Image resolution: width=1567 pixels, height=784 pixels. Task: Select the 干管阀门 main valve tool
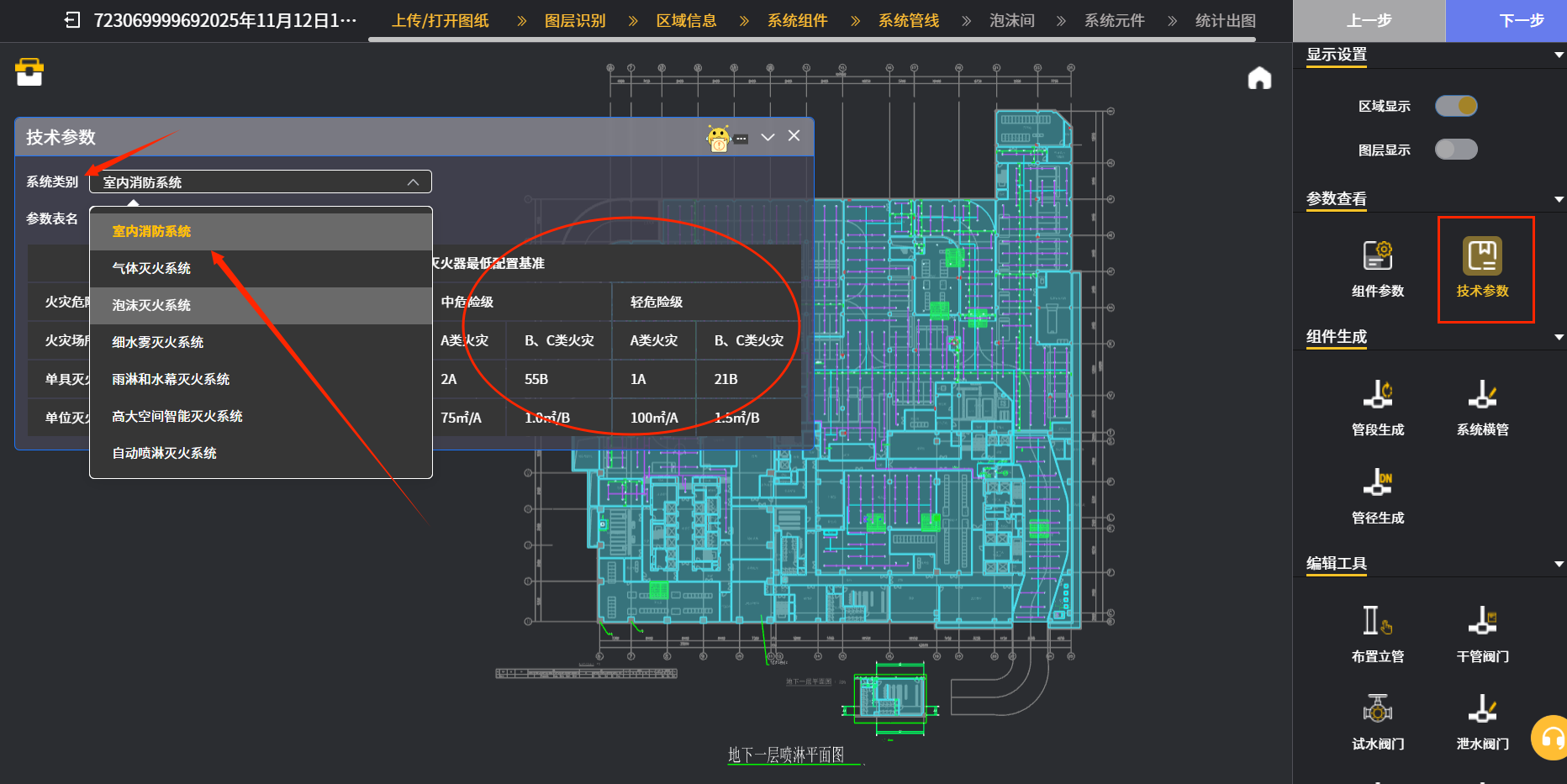pos(1482,622)
